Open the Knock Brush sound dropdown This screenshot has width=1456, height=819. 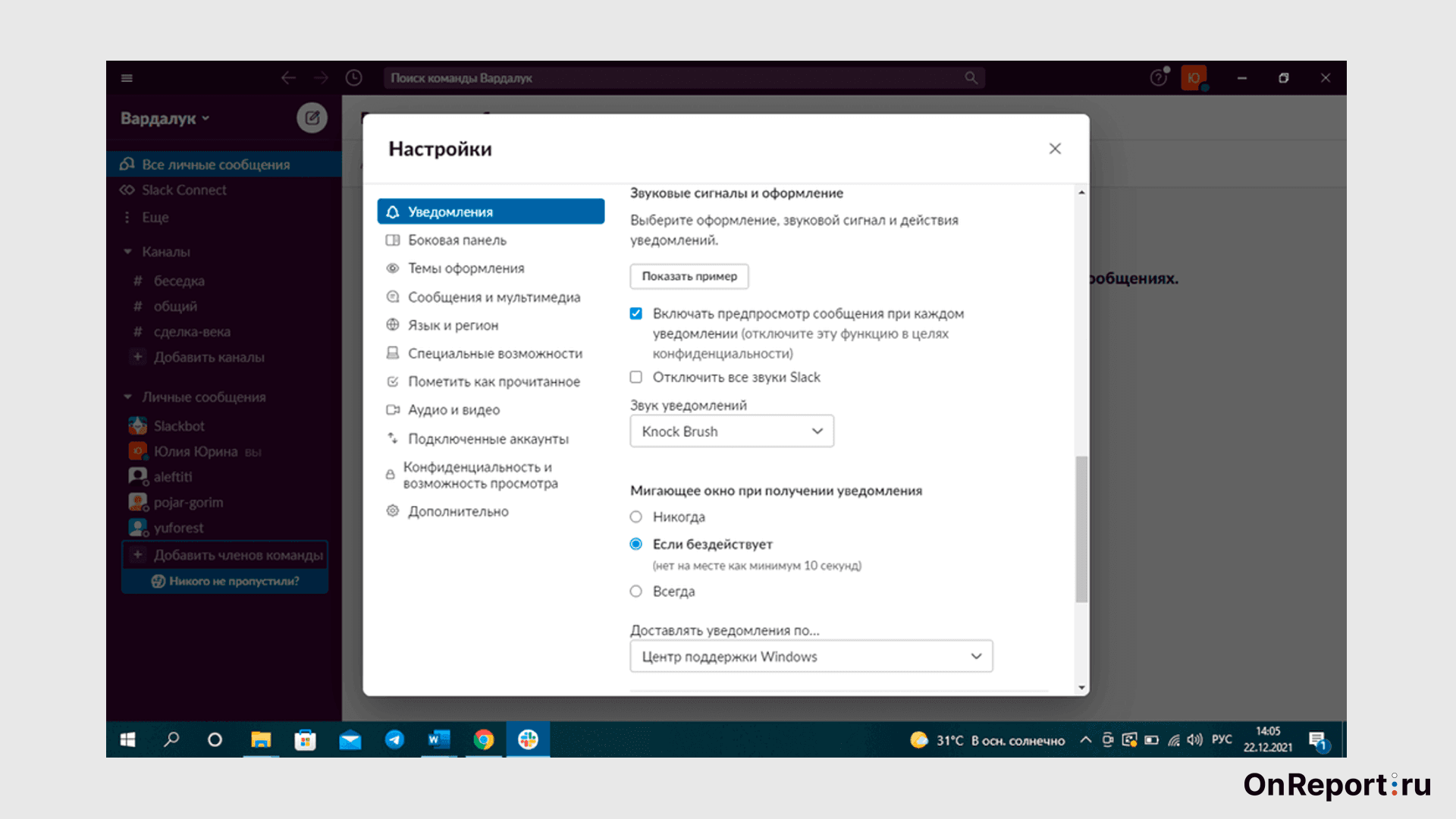732,431
